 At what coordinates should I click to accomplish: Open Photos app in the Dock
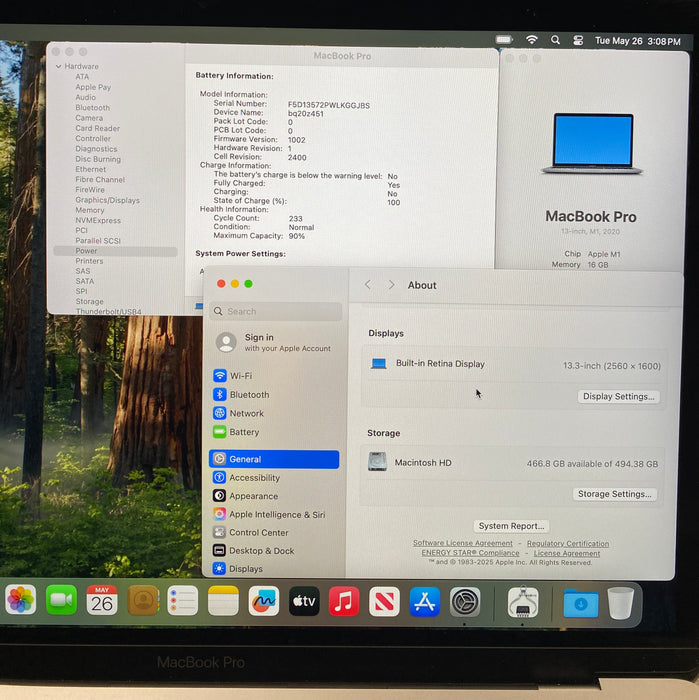point(21,600)
